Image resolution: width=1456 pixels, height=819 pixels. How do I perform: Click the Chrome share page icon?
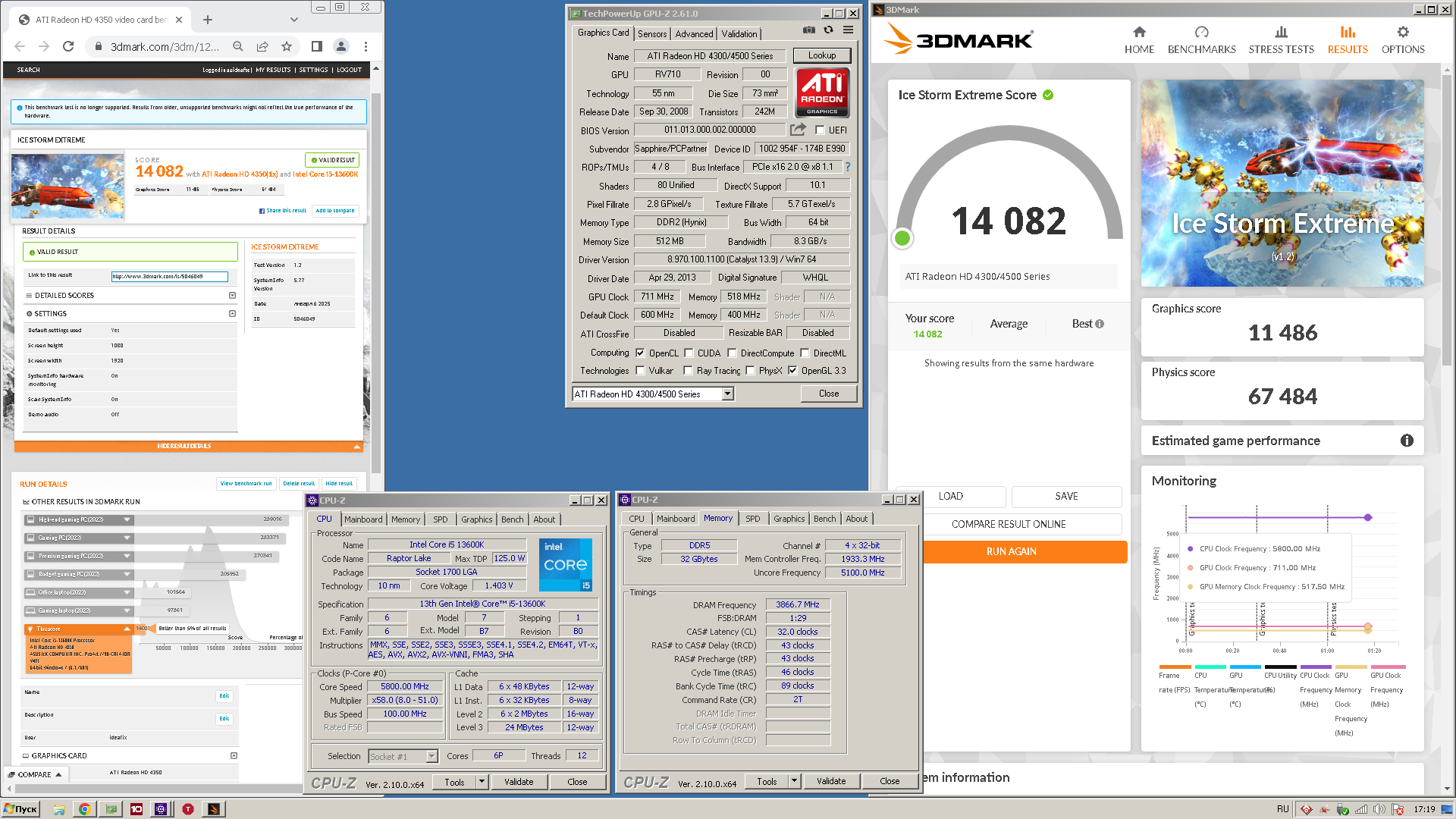262,46
